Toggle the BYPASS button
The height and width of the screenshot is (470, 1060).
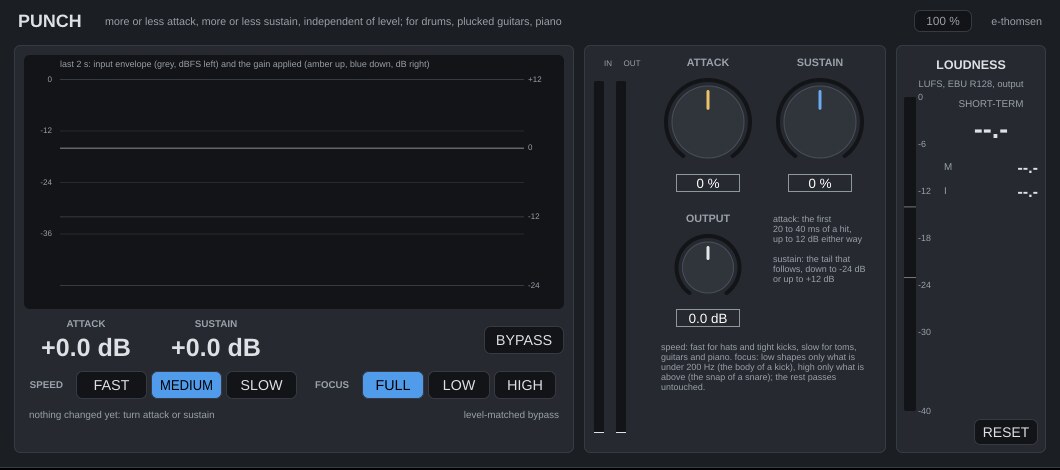(x=523, y=340)
